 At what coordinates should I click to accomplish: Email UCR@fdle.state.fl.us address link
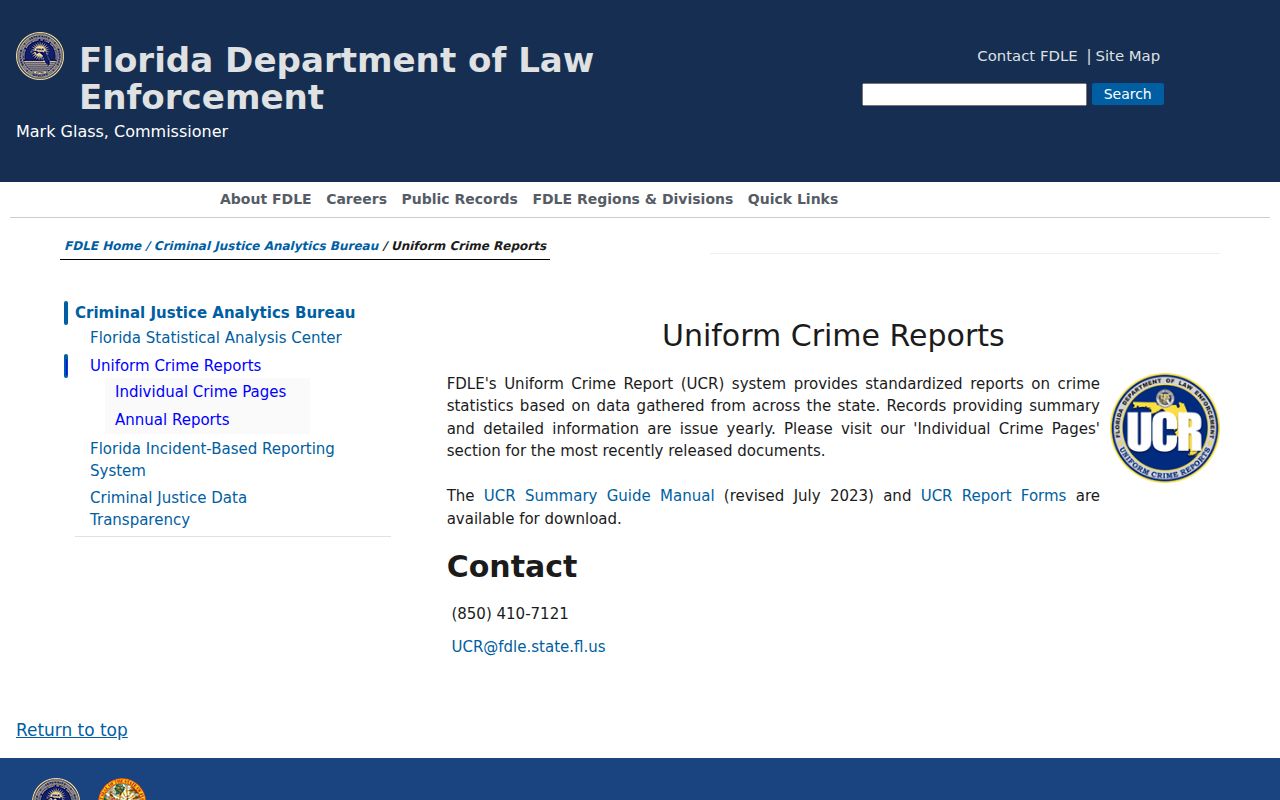tap(528, 647)
